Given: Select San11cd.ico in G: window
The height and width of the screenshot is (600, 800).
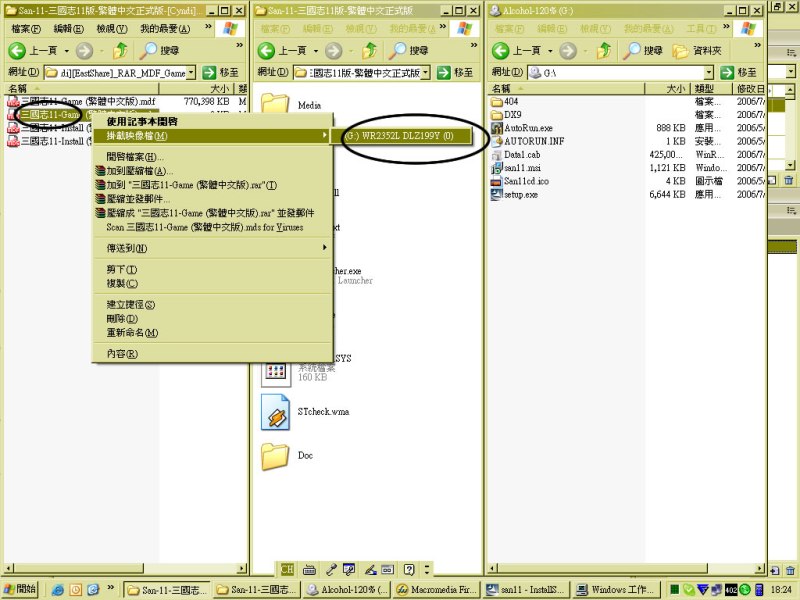Looking at the screenshot, I should (x=520, y=181).
